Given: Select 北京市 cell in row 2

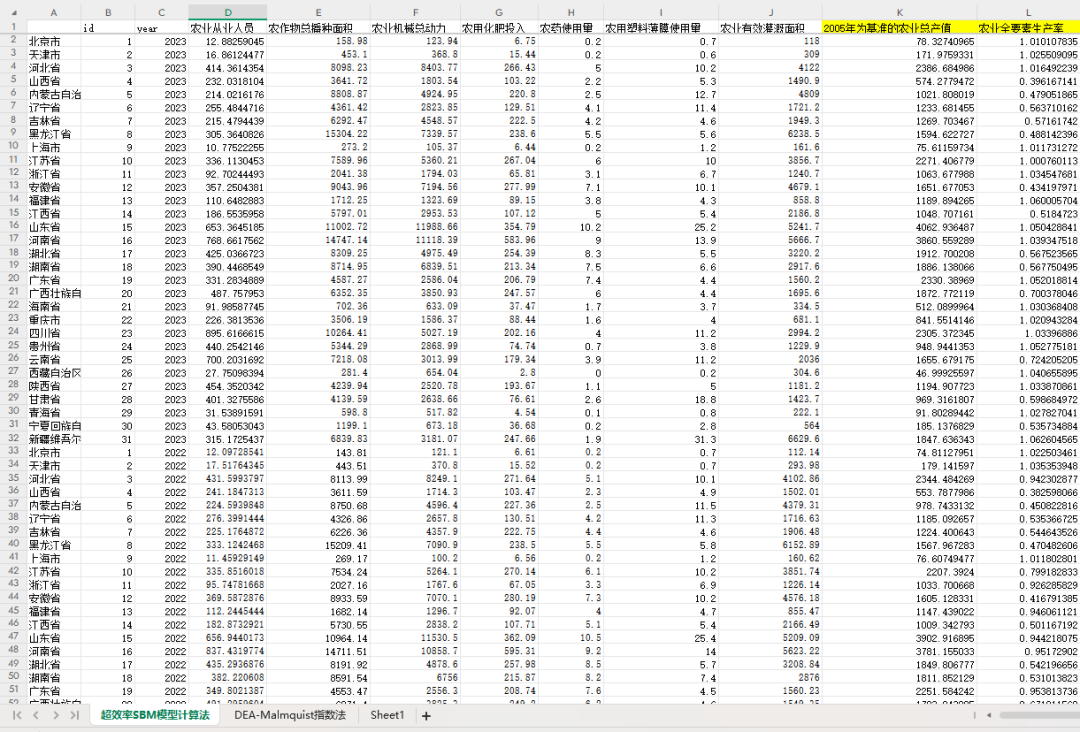Looking at the screenshot, I should [54, 41].
